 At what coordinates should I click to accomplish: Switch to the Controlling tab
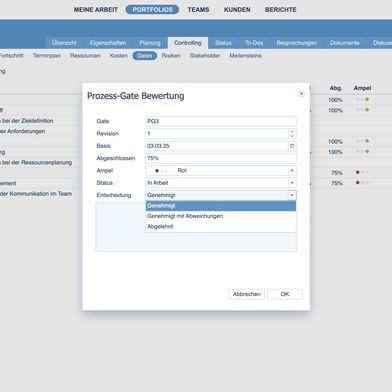click(x=188, y=43)
